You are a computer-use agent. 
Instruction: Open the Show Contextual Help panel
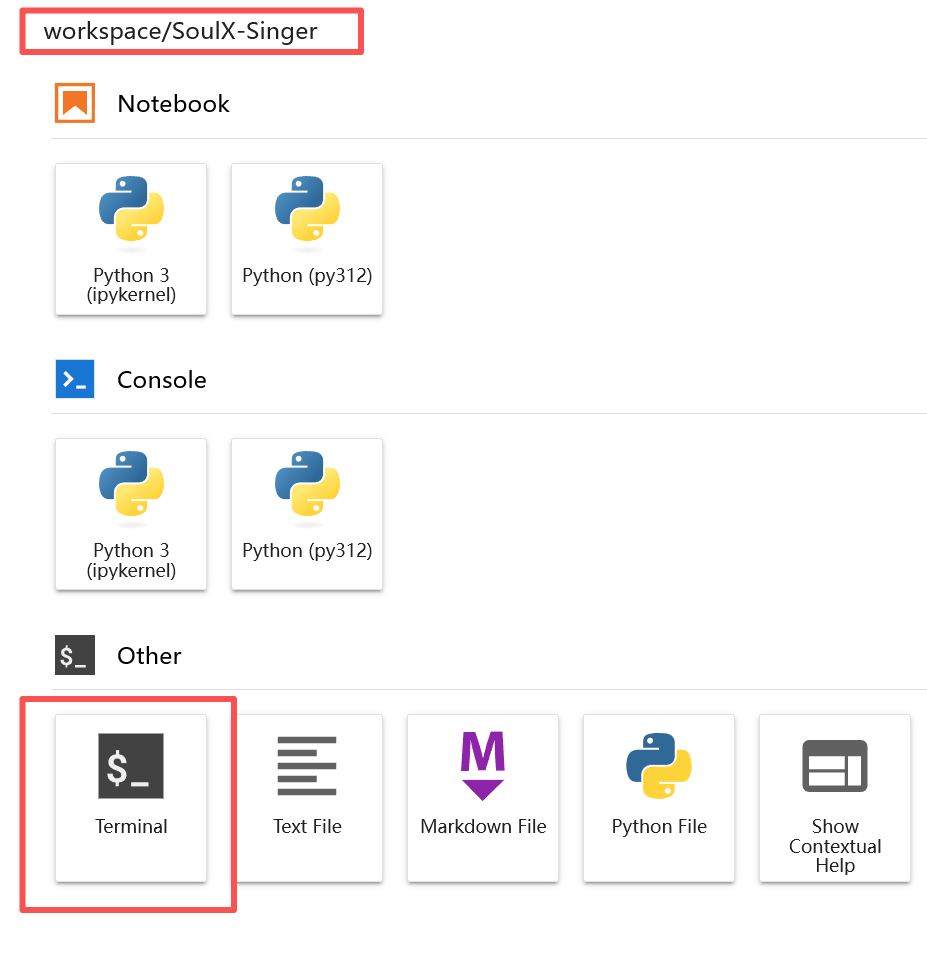(x=835, y=795)
